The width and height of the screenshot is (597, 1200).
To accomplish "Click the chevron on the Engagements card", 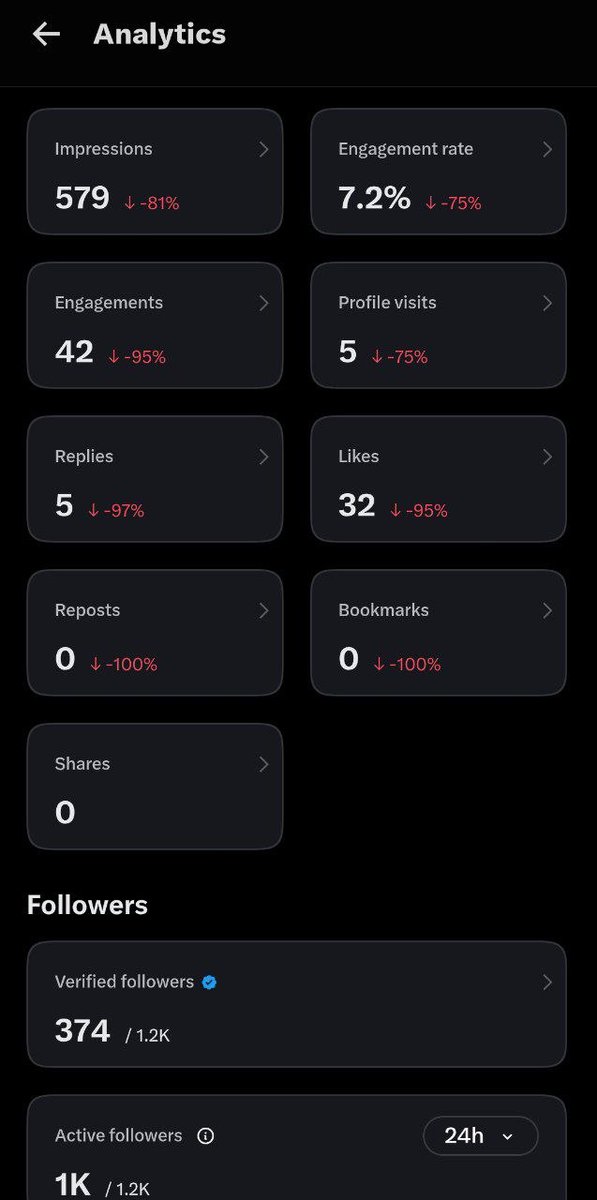I will pyautogui.click(x=264, y=303).
